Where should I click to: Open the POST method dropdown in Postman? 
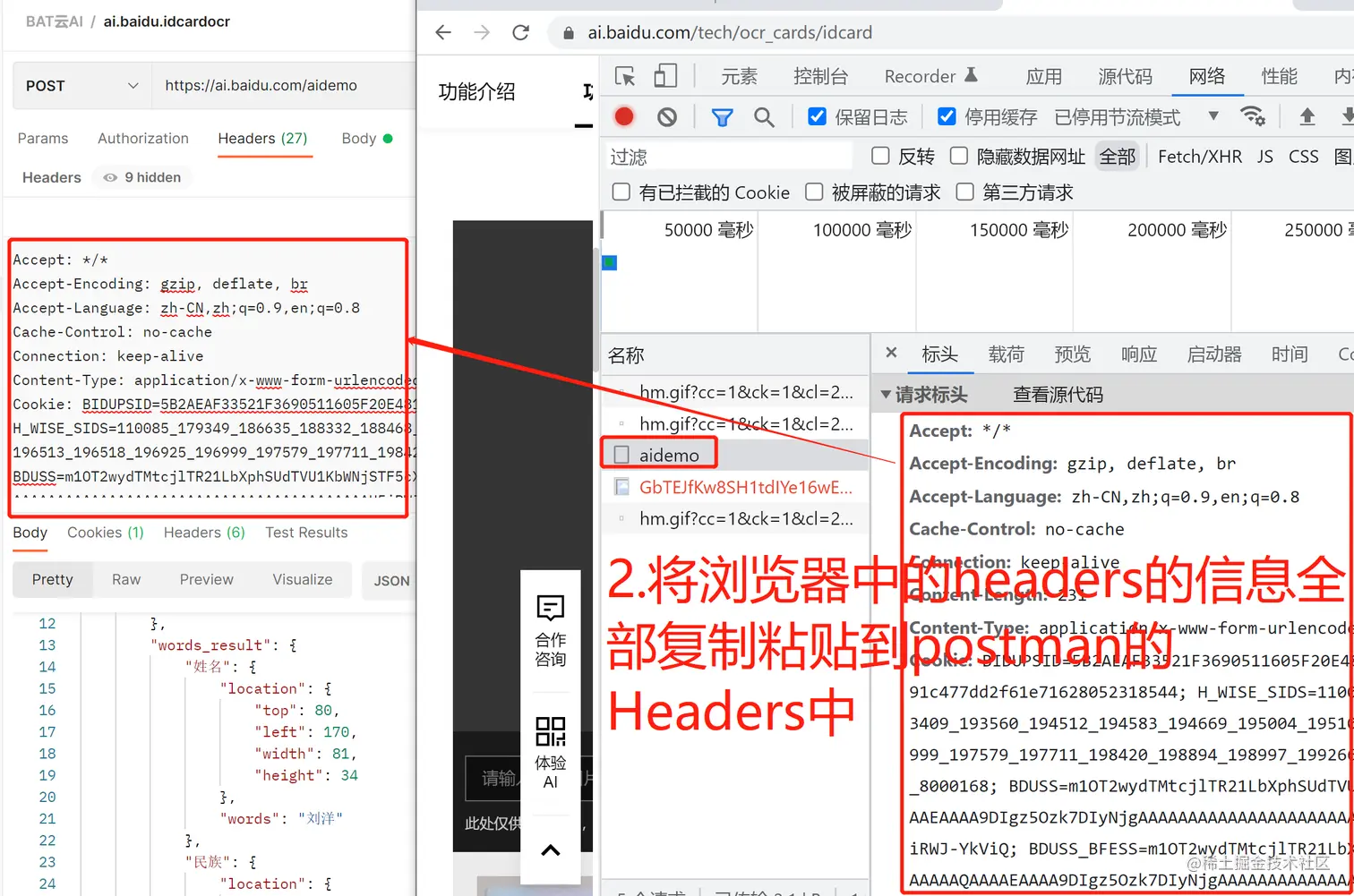pyautogui.click(x=82, y=86)
